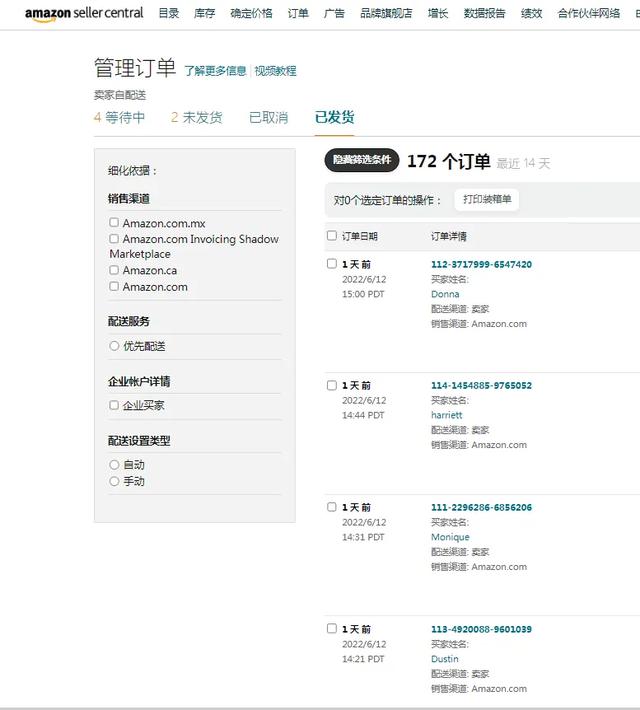Click the 卖家自配送 label
Image resolution: width=640 pixels, height=710 pixels.
pyautogui.click(x=120, y=95)
